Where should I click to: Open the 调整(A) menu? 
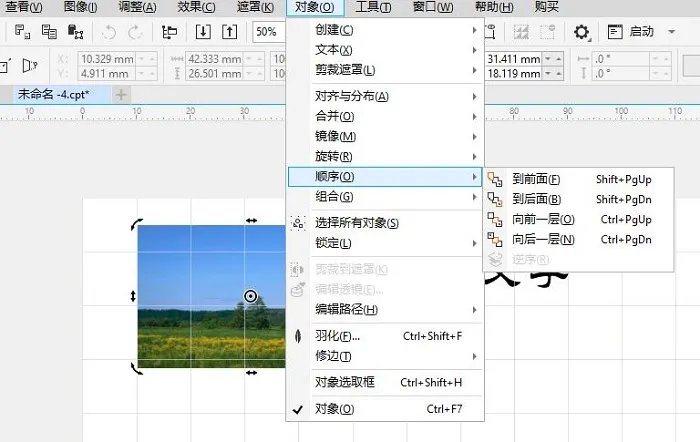click(x=137, y=7)
